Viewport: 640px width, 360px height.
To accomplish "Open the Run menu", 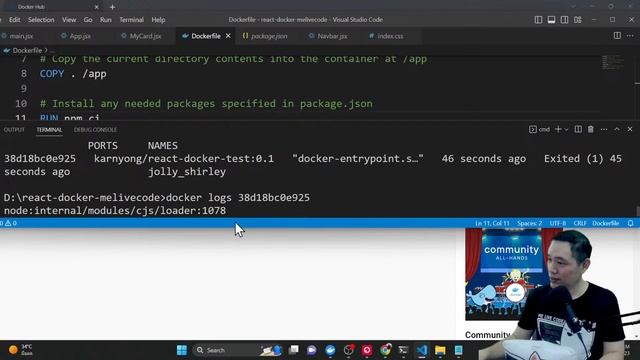I will [106, 20].
